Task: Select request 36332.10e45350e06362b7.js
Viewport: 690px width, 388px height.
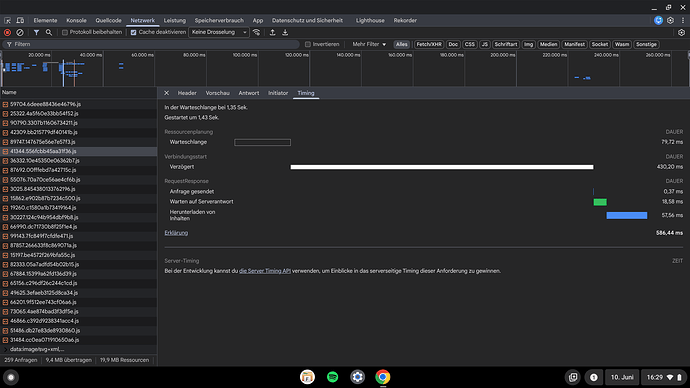Action: 78,161
